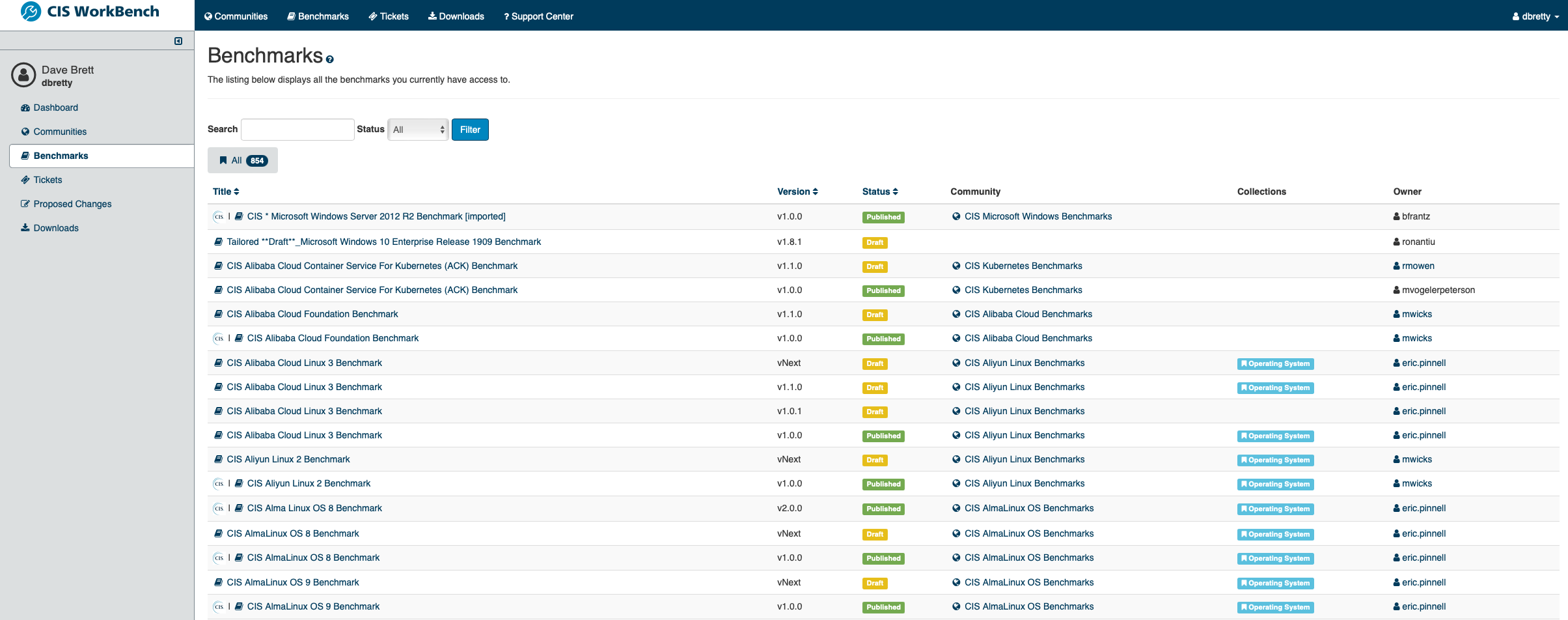Click the bookmark icon in the All filter tag
The image size is (1568, 620).
pyautogui.click(x=223, y=160)
